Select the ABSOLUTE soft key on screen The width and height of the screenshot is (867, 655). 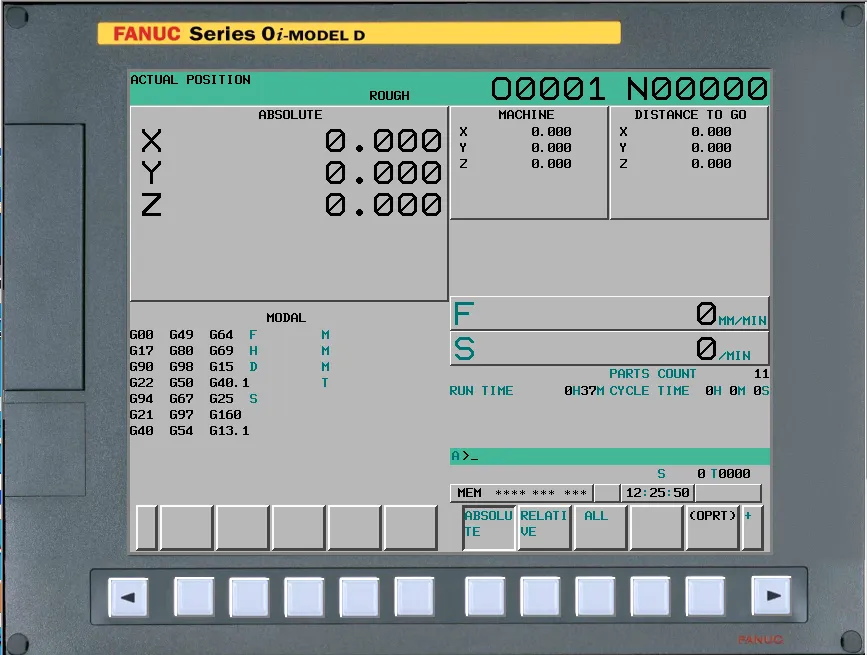coord(489,528)
